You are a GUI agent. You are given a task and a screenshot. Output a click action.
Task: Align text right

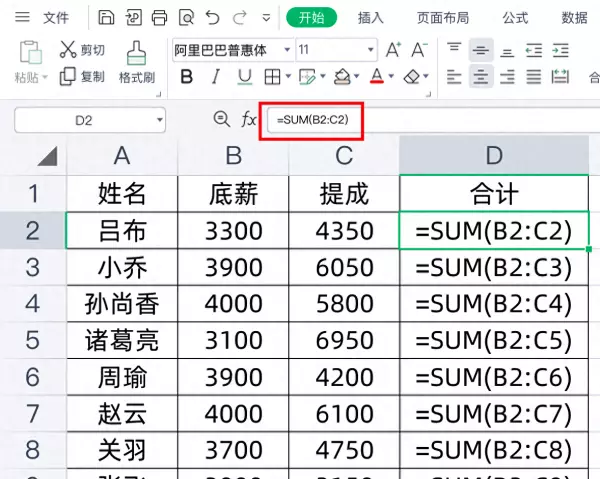[x=507, y=77]
